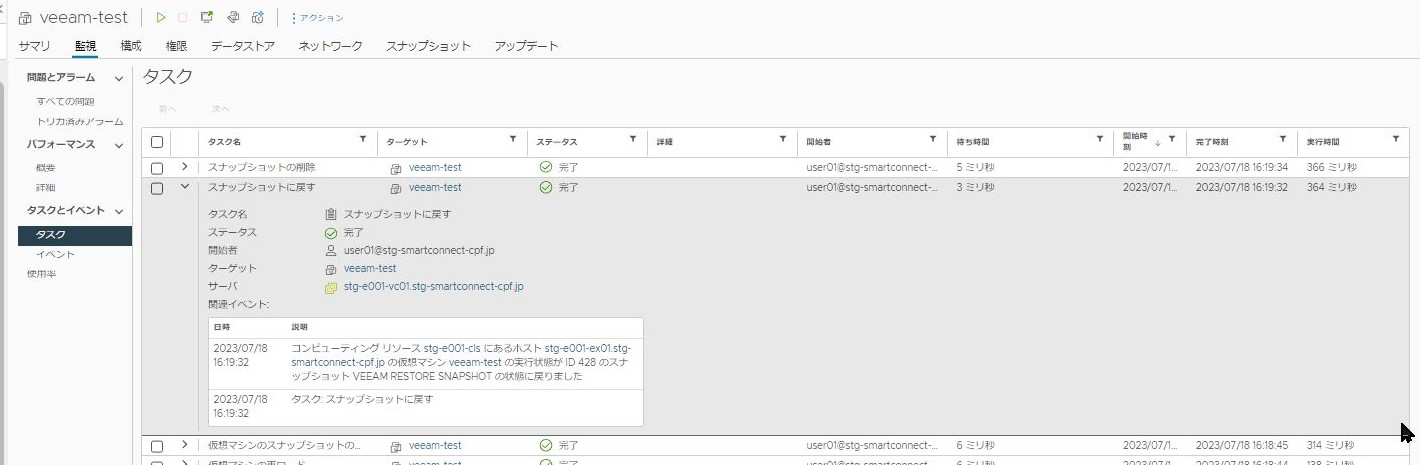Screen dimensions: 1420x465
Task: Check the スナップショットの削除 row checkbox
Action: click(157, 168)
